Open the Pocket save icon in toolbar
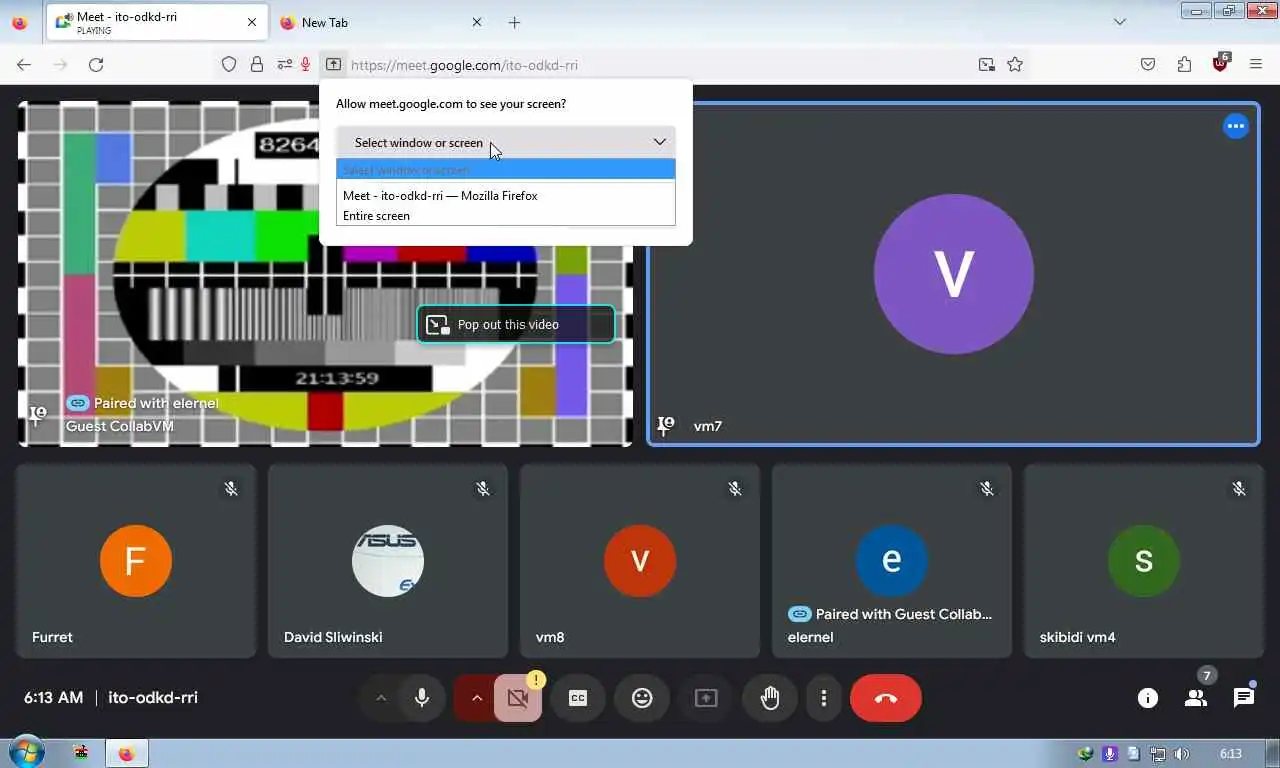This screenshot has height=768, width=1280. (1148, 65)
